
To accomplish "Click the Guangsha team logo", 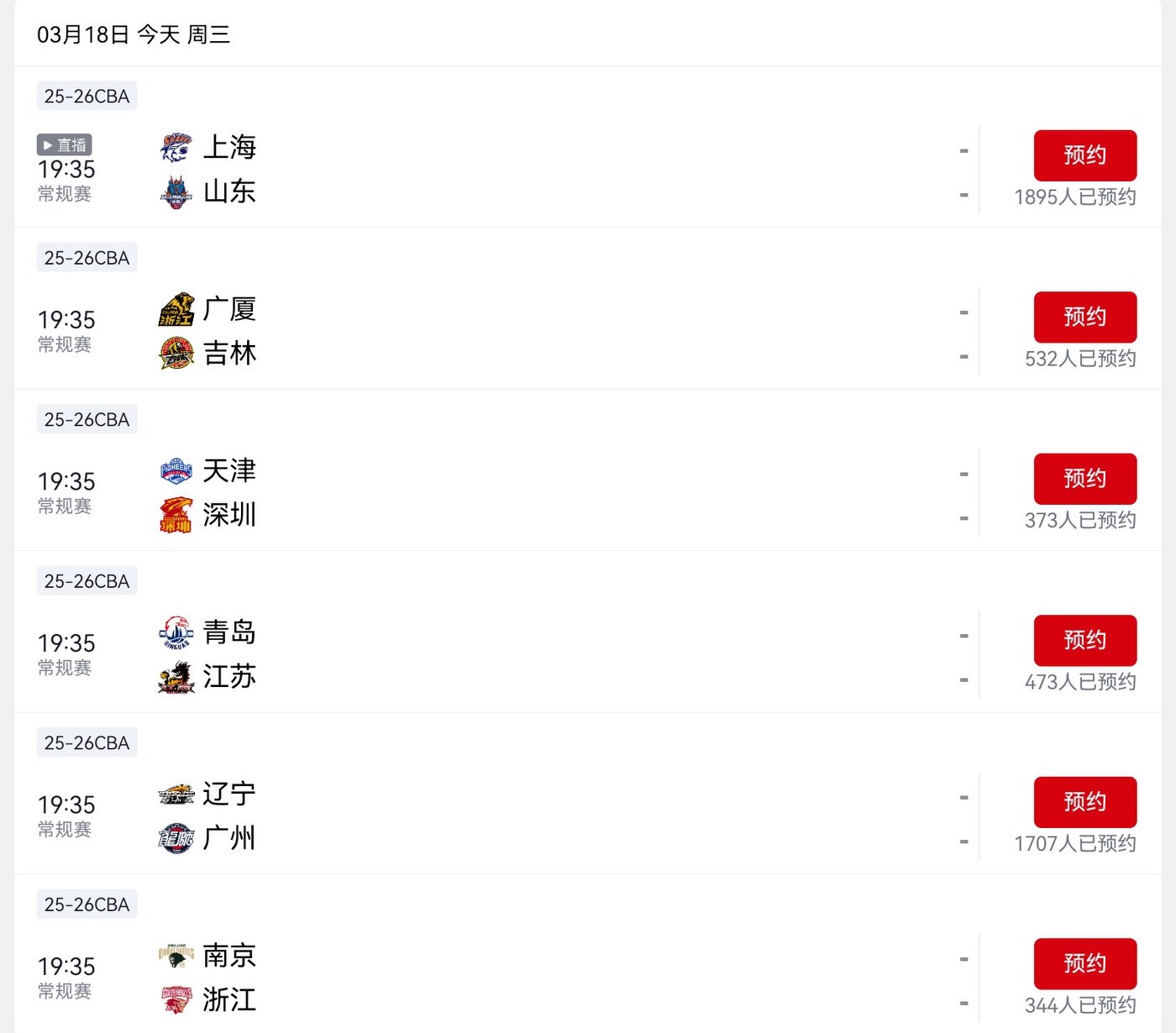I will [176, 310].
